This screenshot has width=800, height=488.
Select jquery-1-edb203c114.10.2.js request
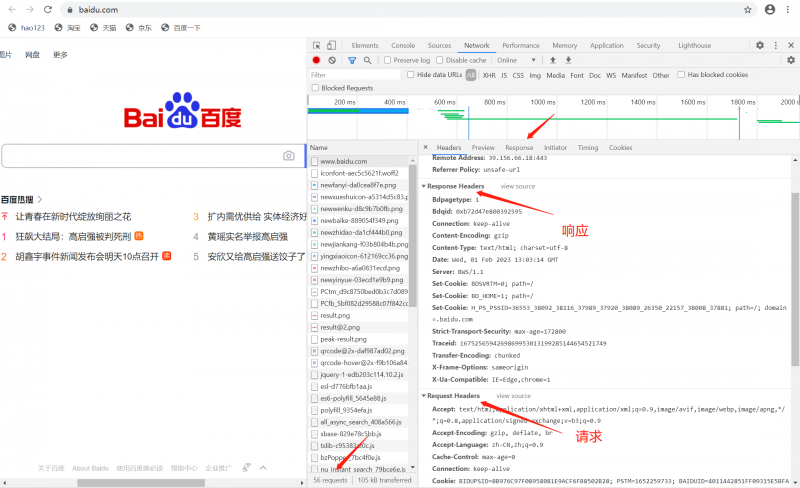click(360, 375)
